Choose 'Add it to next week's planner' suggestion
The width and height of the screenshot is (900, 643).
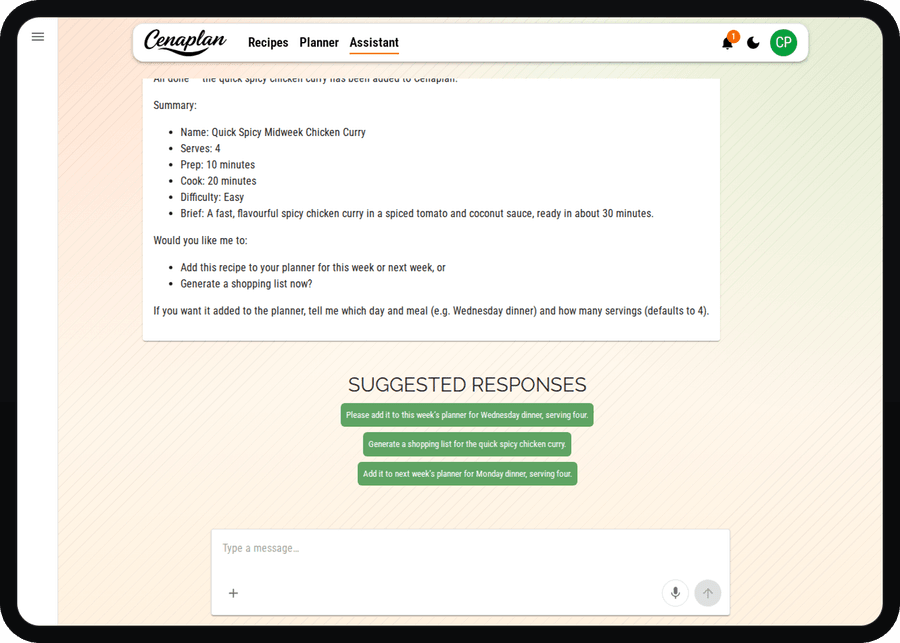coord(467,474)
